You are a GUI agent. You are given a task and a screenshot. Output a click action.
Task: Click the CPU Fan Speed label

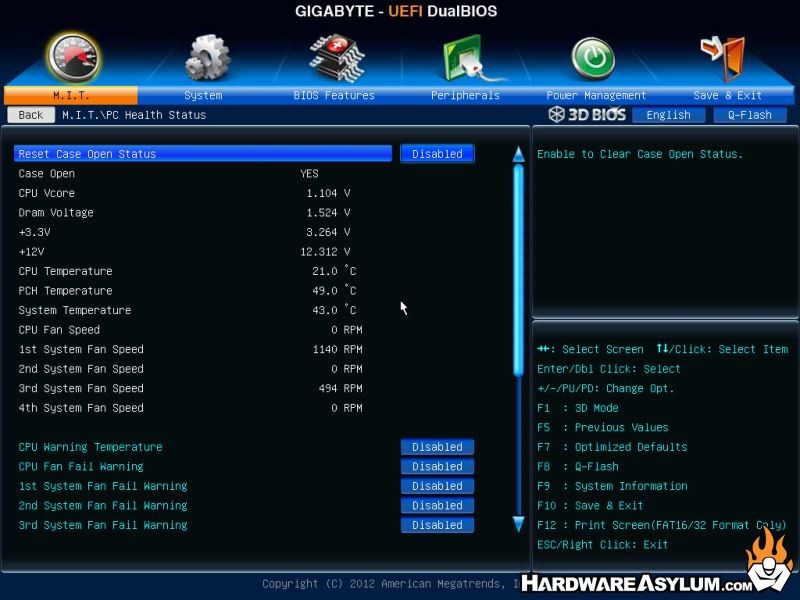(x=59, y=330)
